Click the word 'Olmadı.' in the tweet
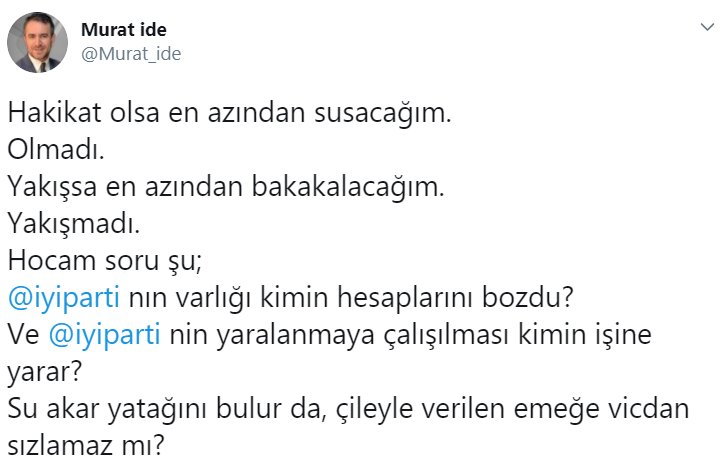 56,150
